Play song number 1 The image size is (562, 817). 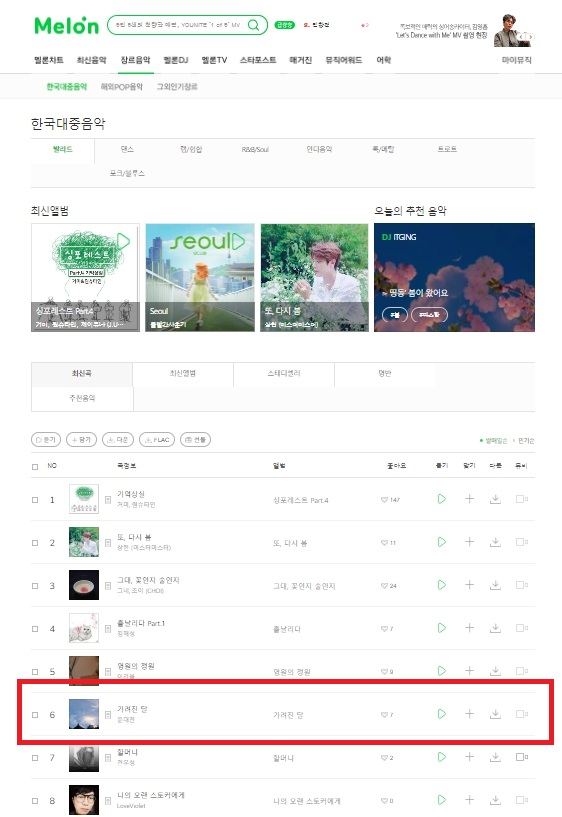pyautogui.click(x=442, y=499)
